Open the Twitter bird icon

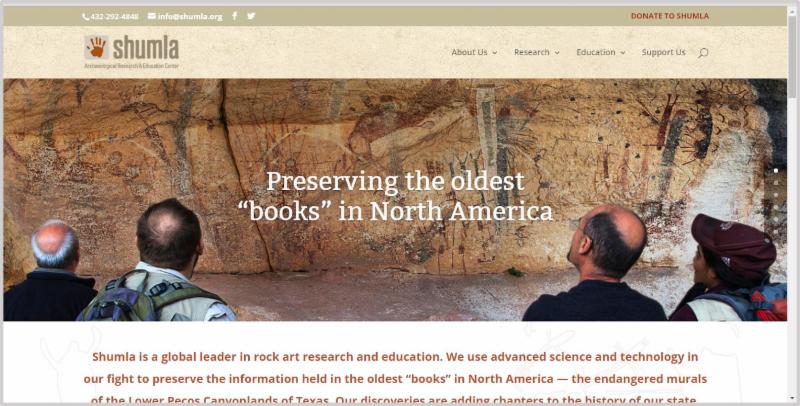pyautogui.click(x=251, y=16)
